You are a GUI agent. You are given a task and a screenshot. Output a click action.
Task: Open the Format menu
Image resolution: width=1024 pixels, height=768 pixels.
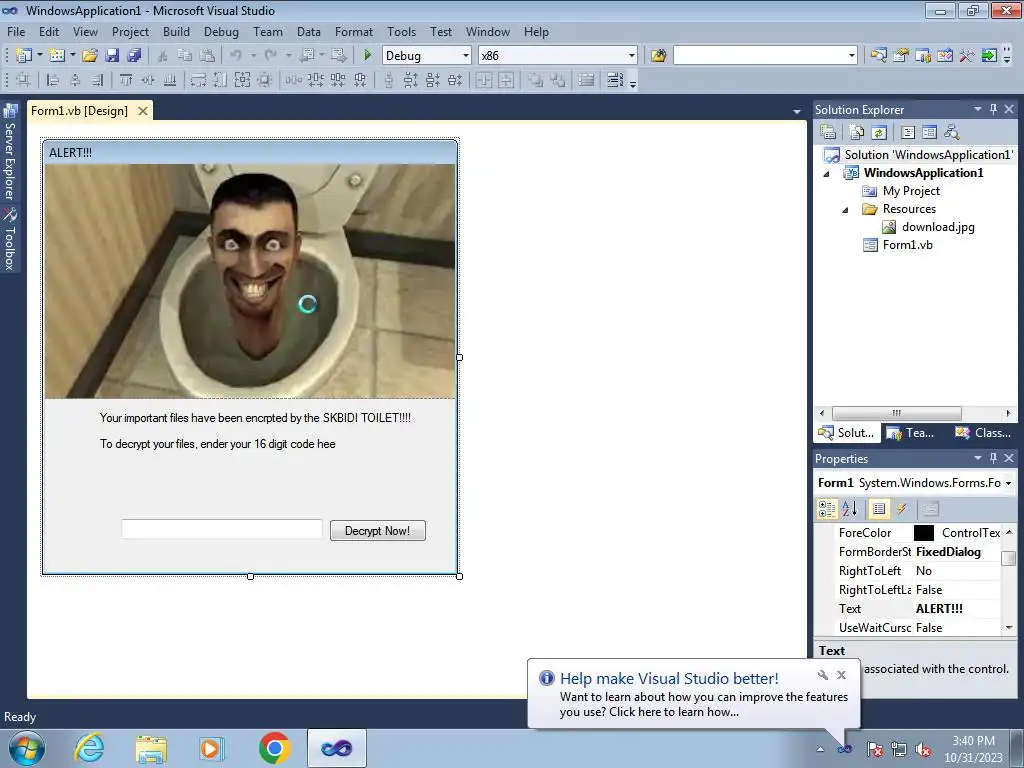(353, 31)
